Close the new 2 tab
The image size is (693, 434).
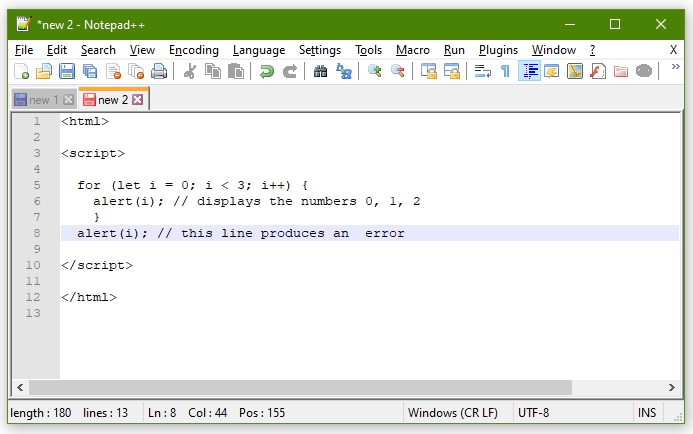[137, 99]
